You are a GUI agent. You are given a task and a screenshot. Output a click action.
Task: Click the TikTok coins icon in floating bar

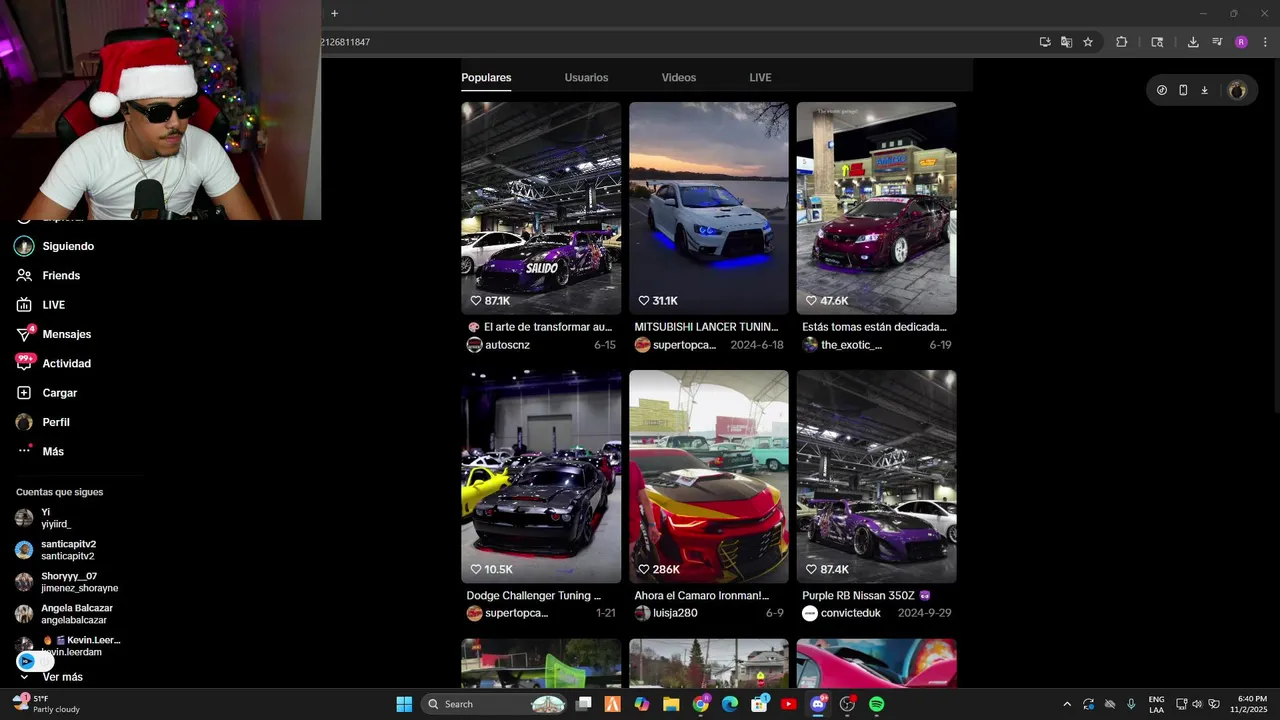1162,90
